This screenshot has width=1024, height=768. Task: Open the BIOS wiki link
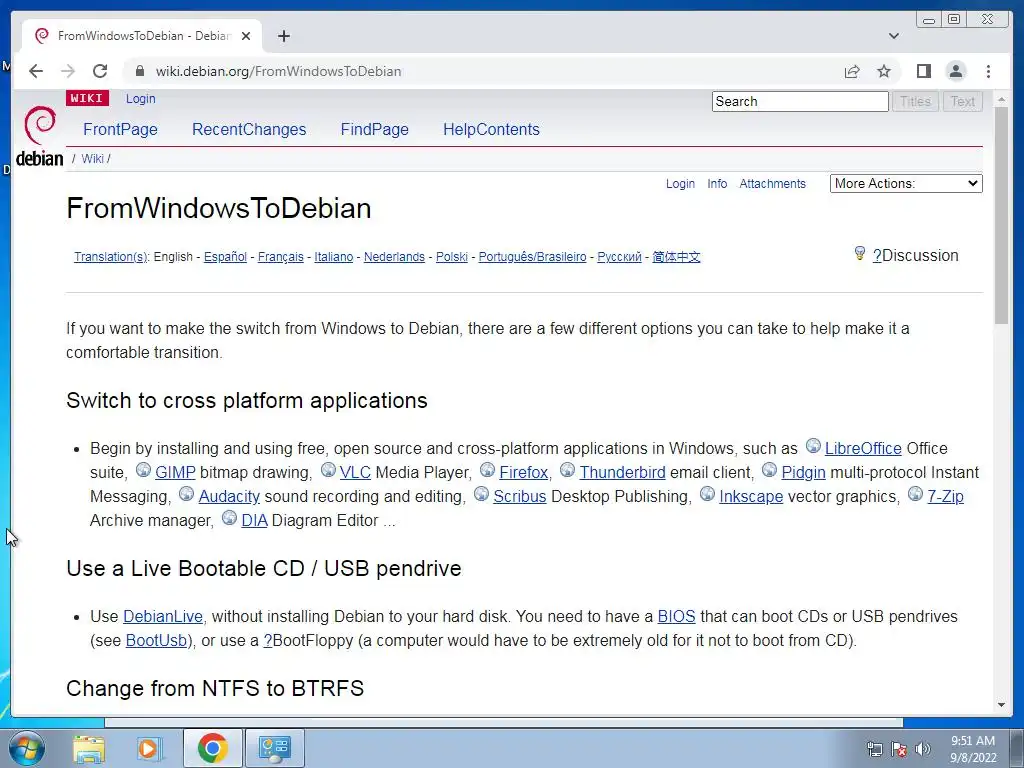[x=677, y=616]
